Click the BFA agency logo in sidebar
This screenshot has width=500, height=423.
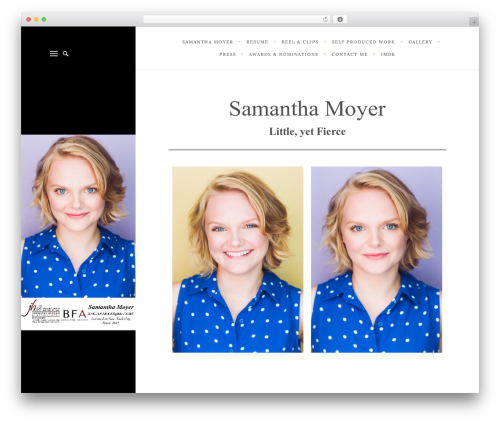[x=75, y=314]
